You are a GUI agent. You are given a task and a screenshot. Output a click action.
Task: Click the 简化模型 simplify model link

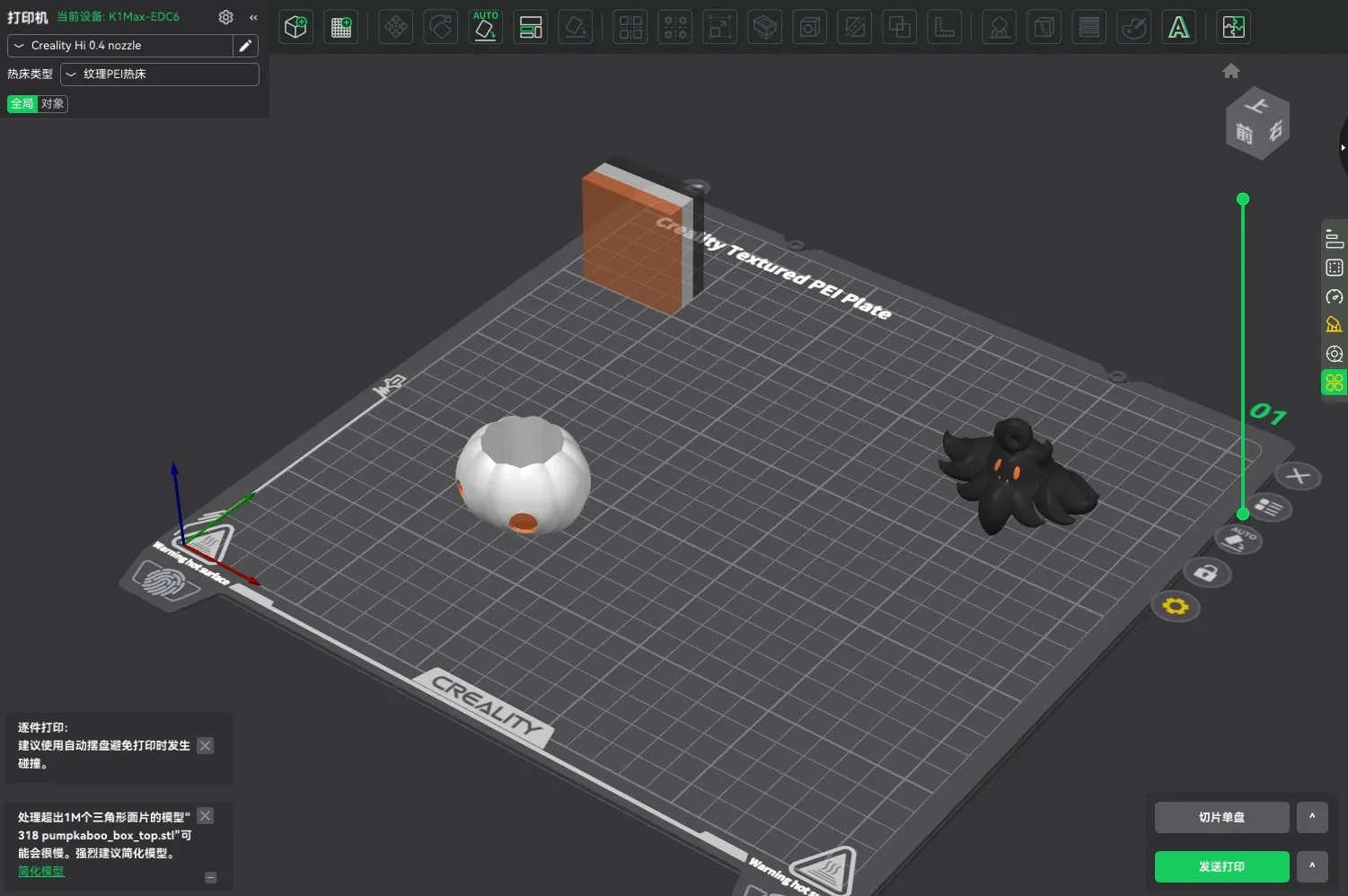(x=41, y=872)
